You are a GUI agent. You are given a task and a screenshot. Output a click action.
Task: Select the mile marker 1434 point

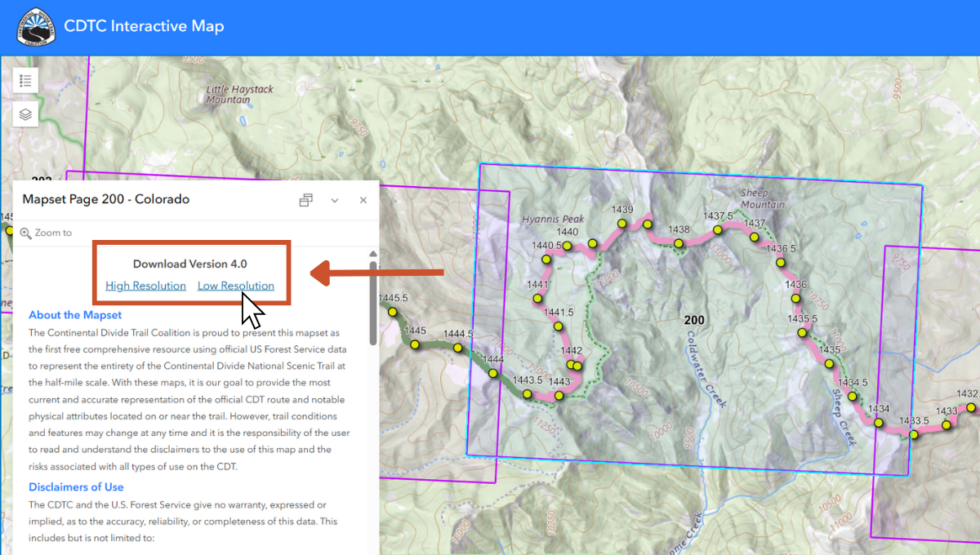point(879,422)
